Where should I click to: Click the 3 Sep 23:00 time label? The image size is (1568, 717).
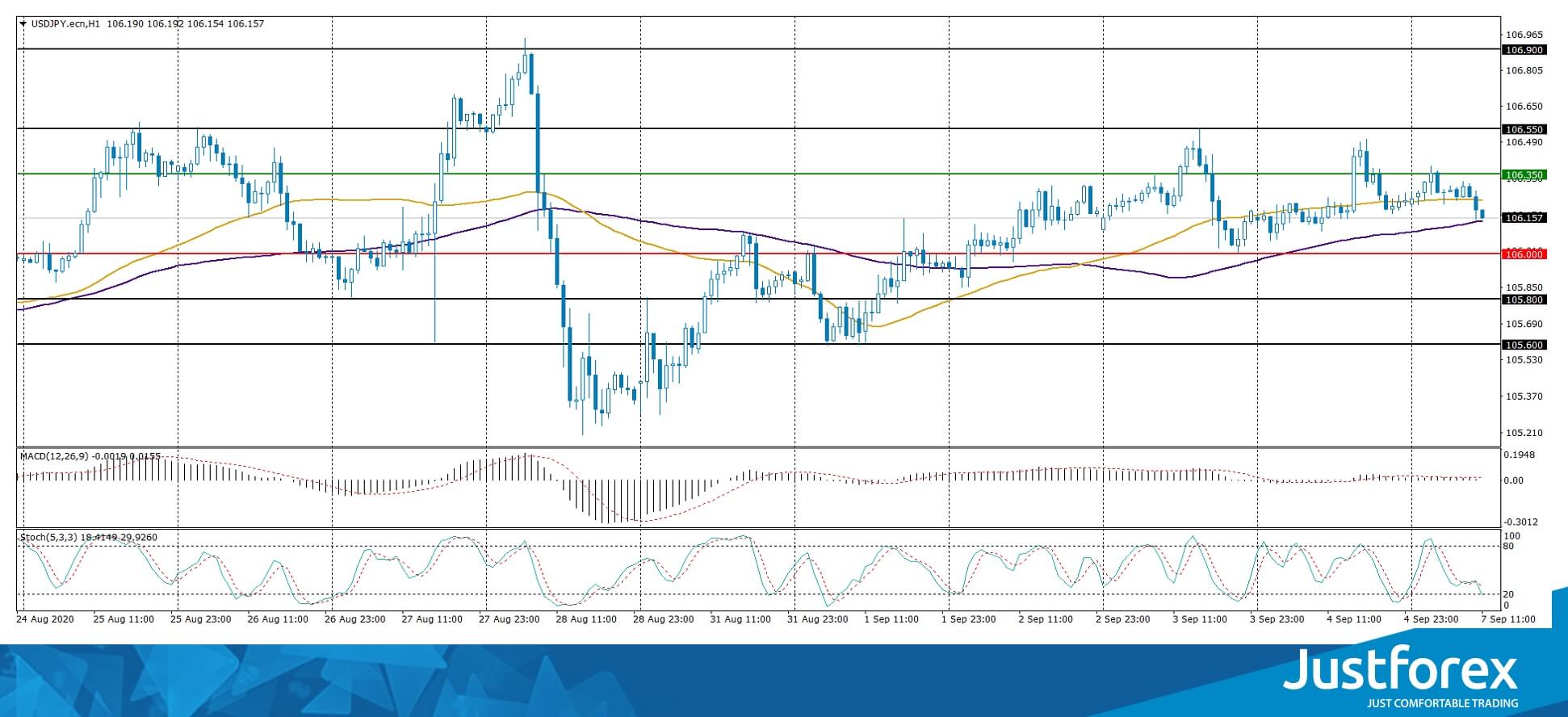pos(1277,619)
